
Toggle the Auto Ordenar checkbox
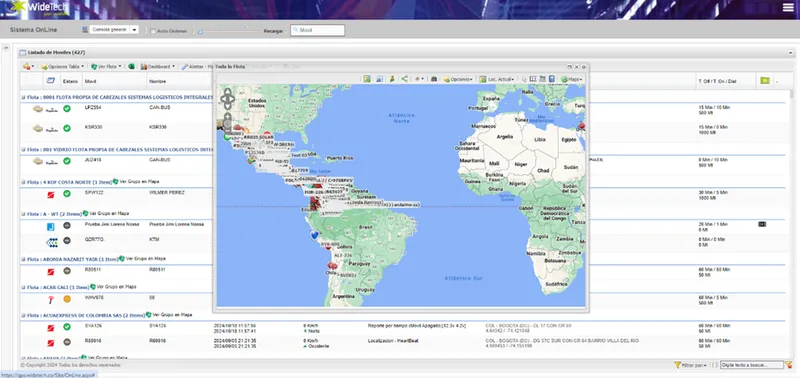(153, 31)
